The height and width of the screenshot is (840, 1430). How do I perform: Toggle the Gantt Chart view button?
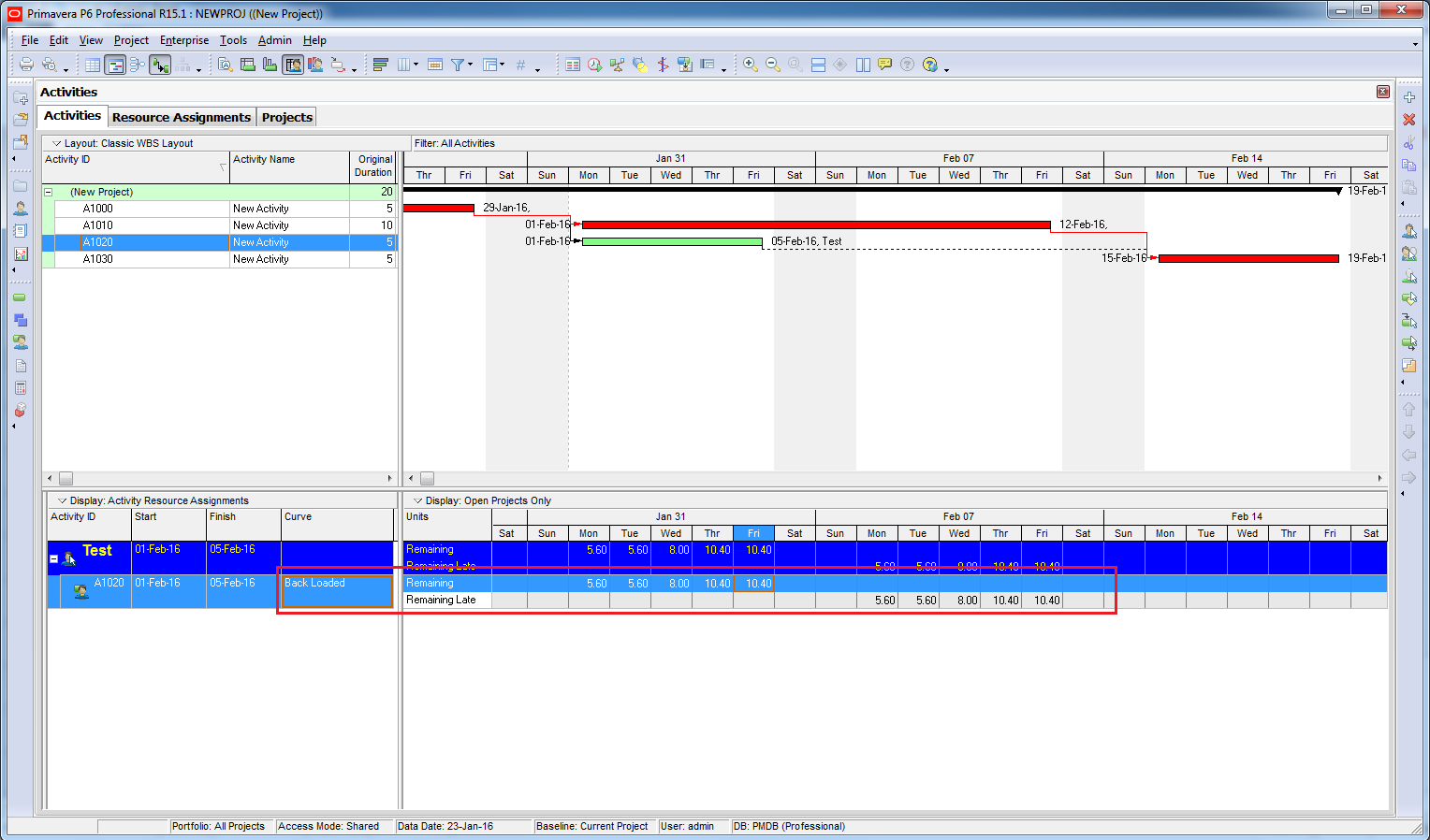115,65
